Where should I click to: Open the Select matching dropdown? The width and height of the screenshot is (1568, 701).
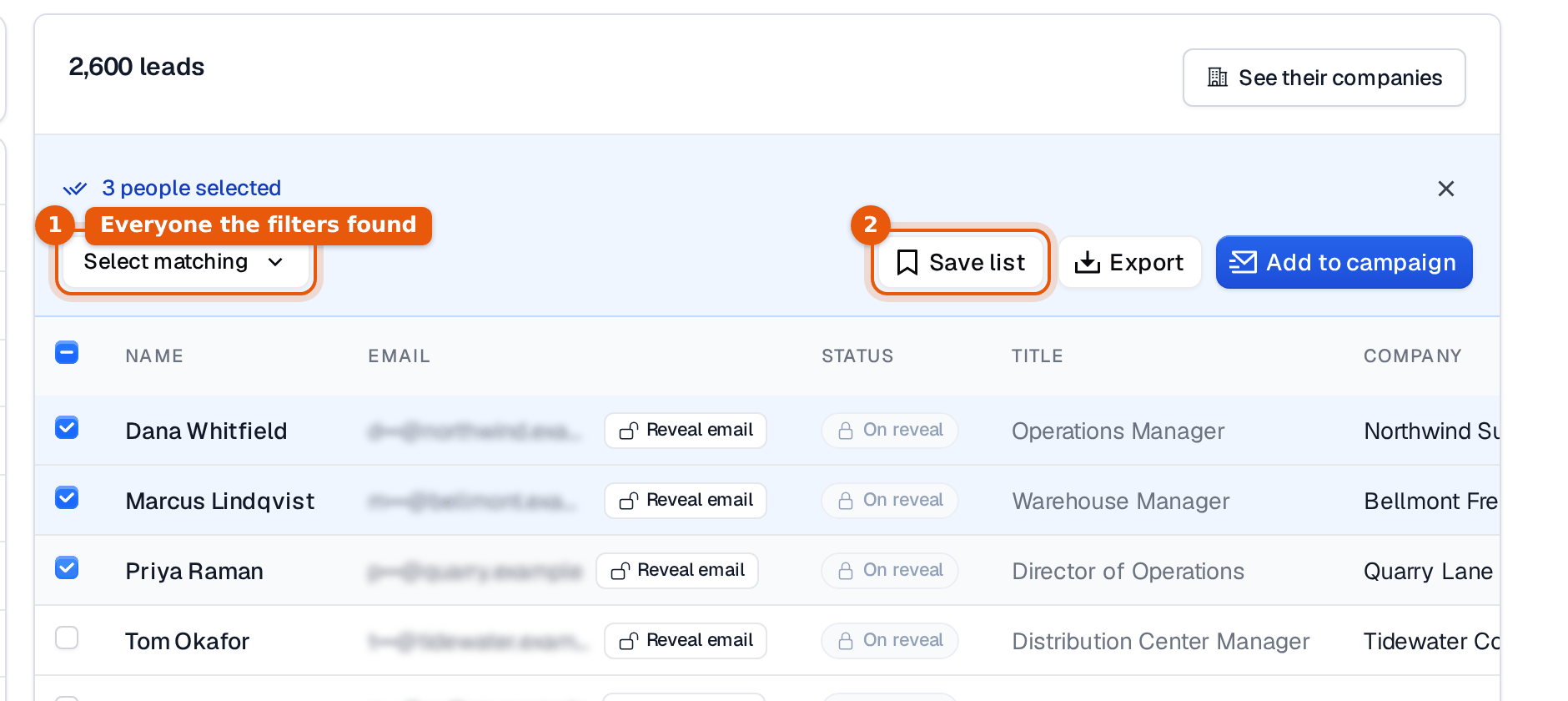[185, 262]
